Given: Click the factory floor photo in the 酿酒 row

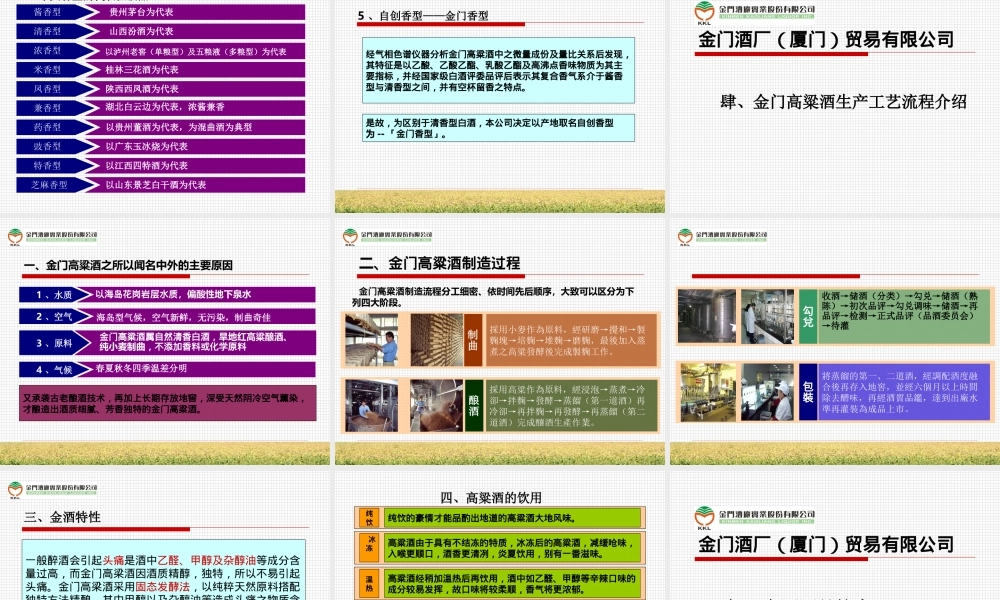Looking at the screenshot, I should [371, 406].
